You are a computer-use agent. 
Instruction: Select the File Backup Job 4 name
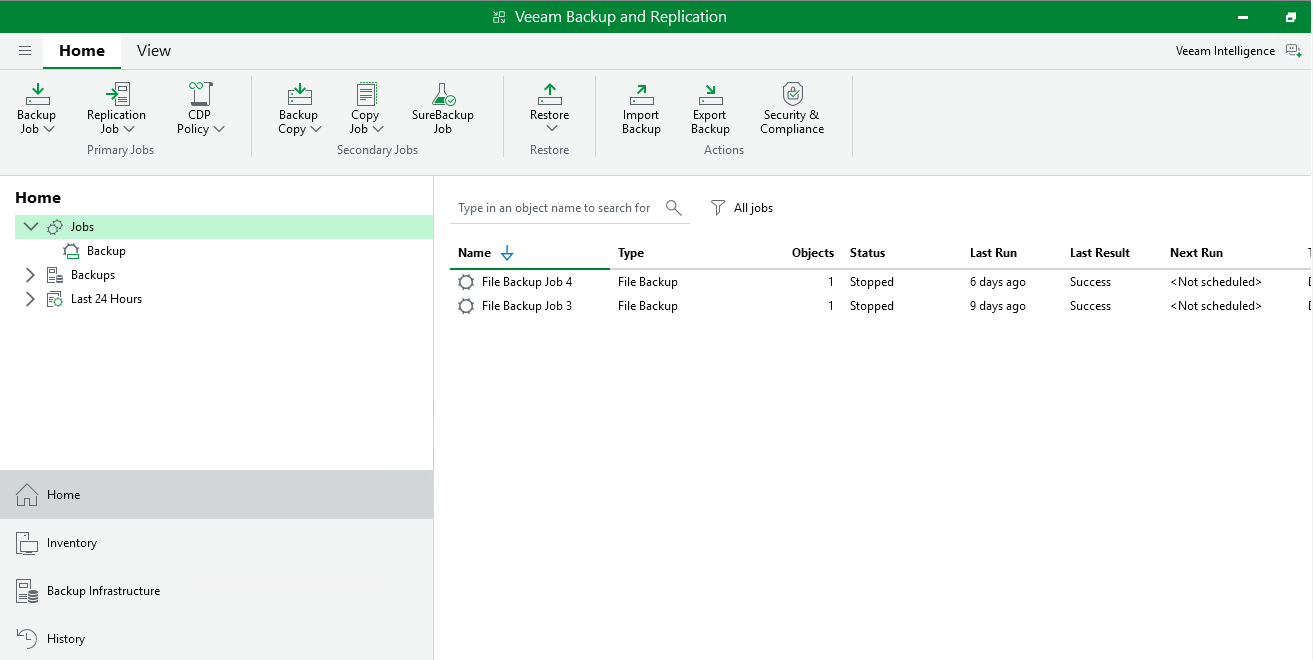[x=527, y=282]
